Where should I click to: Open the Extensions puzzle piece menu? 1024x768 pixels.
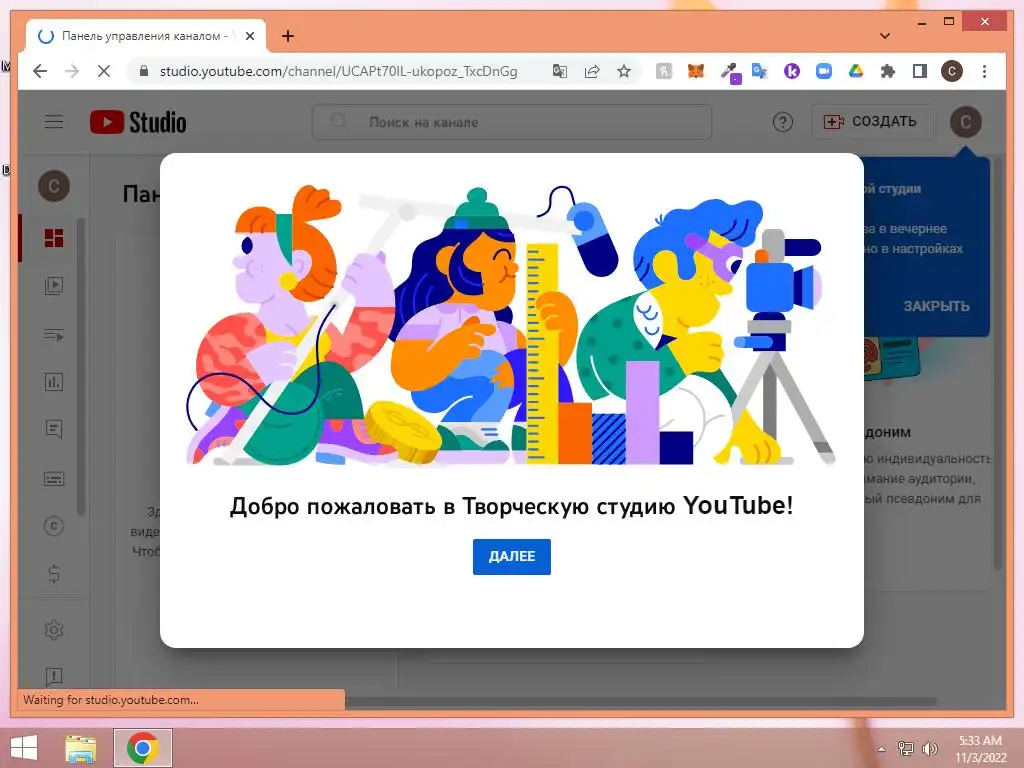(x=888, y=71)
